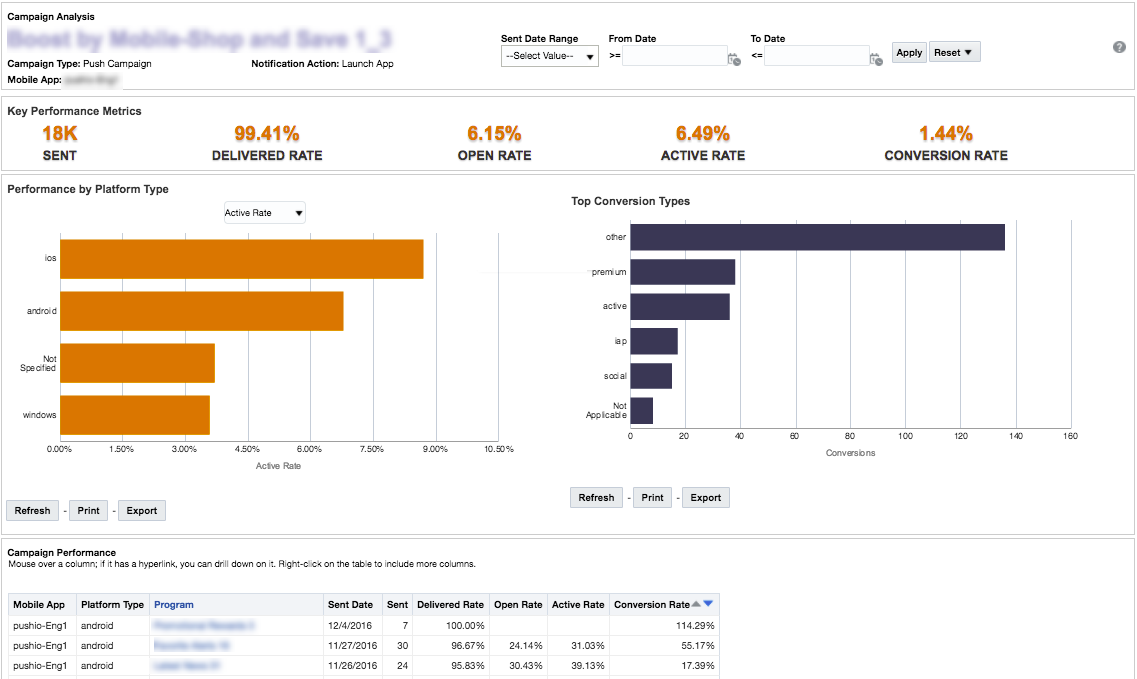Sort Conversion Rate ascending with up arrow
The width and height of the screenshot is (1137, 679).
pos(697,603)
